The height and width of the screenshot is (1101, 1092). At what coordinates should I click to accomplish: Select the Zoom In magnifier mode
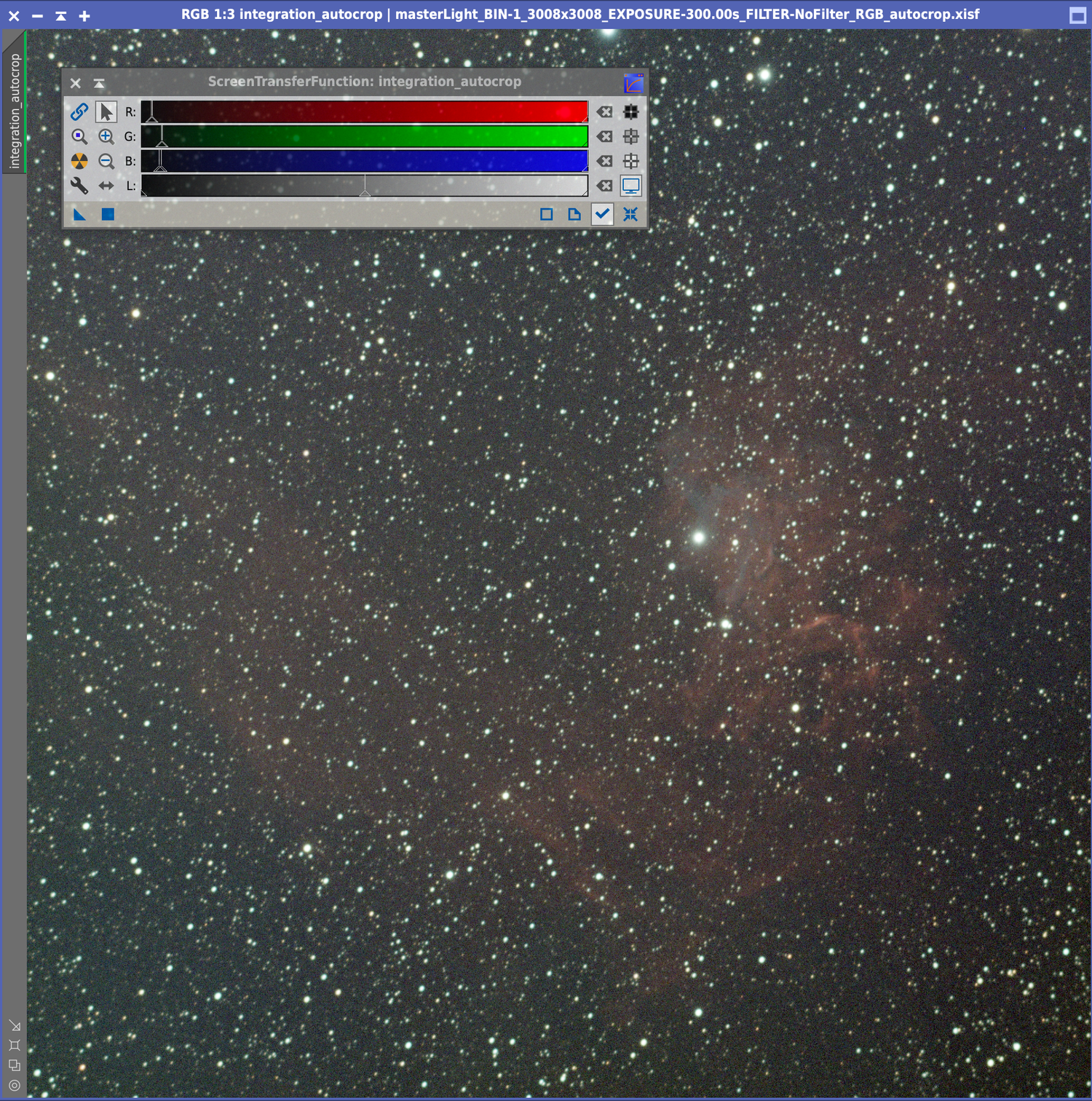click(x=106, y=136)
